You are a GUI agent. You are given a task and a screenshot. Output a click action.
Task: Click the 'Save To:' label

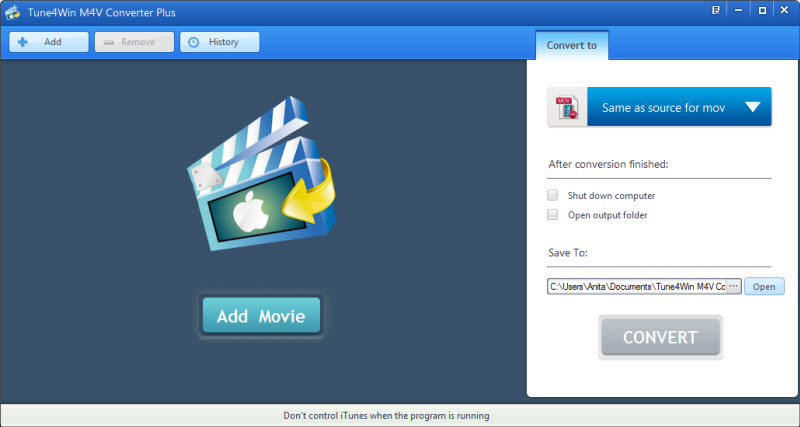[568, 253]
